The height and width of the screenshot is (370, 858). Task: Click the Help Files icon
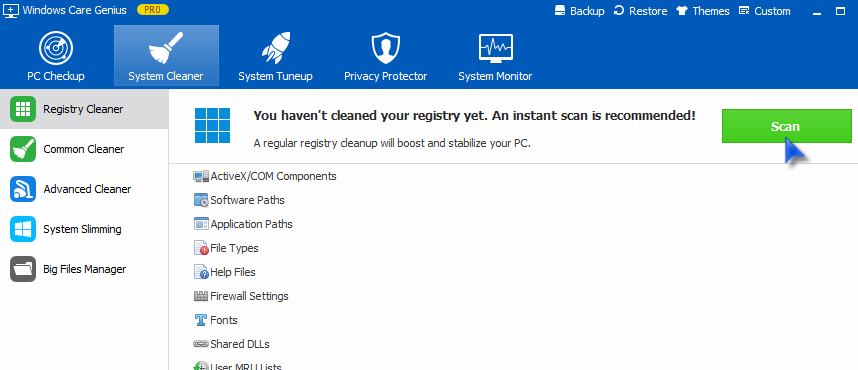click(x=201, y=272)
